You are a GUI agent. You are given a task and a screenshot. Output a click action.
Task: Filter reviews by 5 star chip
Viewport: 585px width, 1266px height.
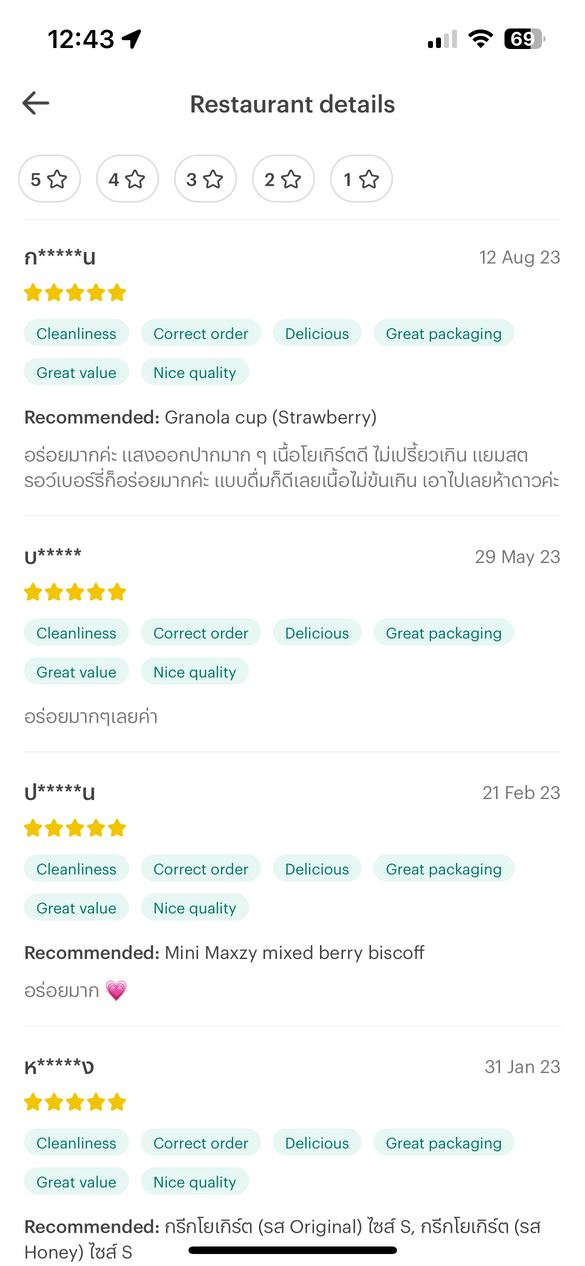click(49, 179)
